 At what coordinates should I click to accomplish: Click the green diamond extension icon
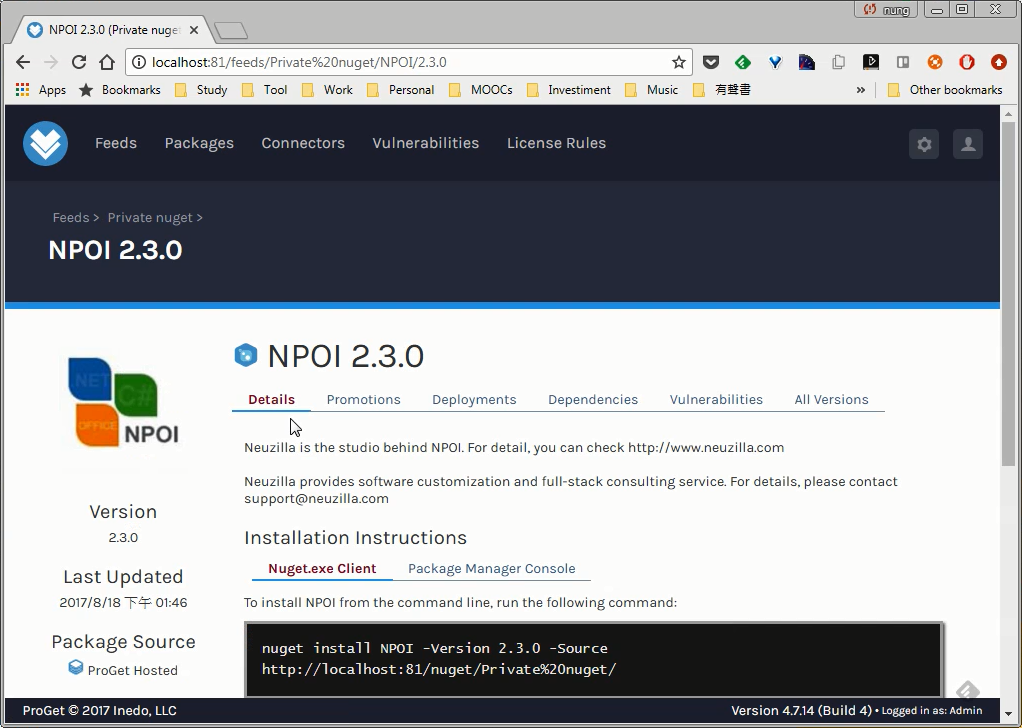pos(742,62)
